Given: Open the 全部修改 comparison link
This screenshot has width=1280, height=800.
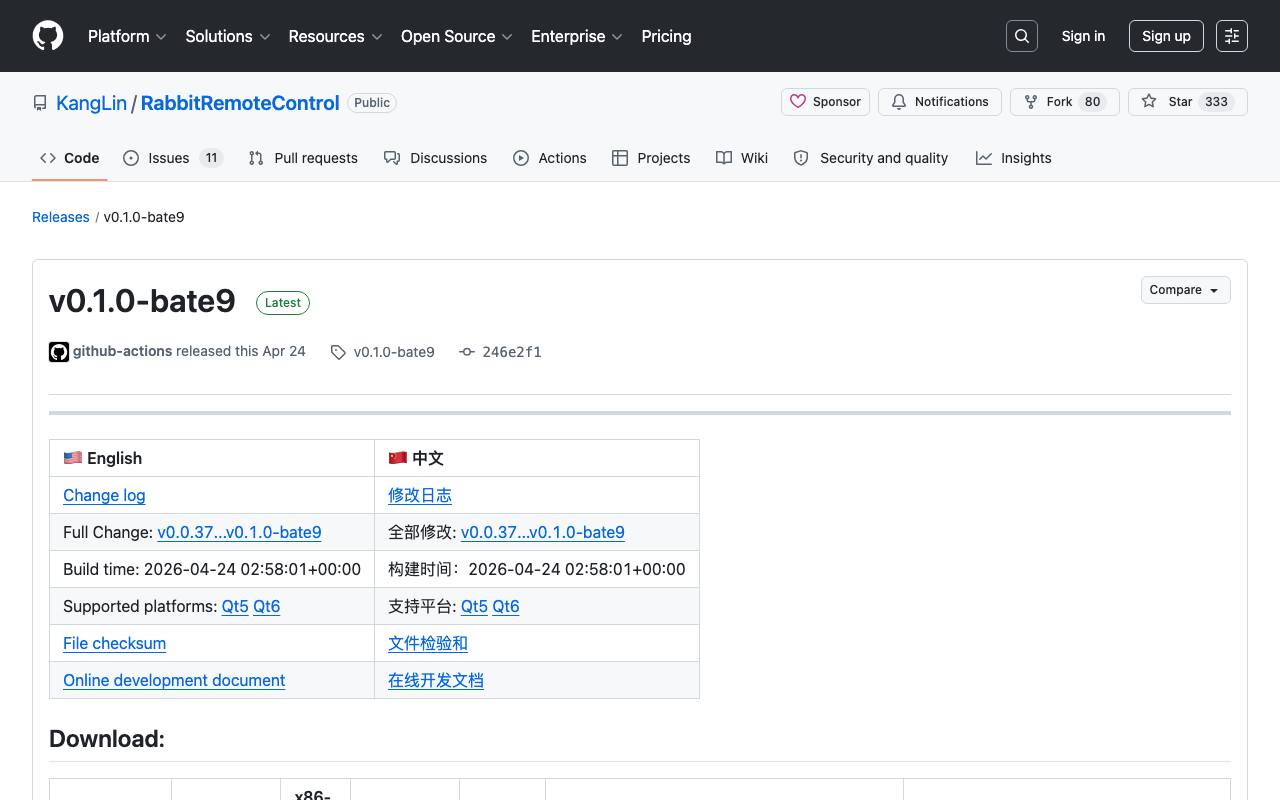Looking at the screenshot, I should coord(543,532).
